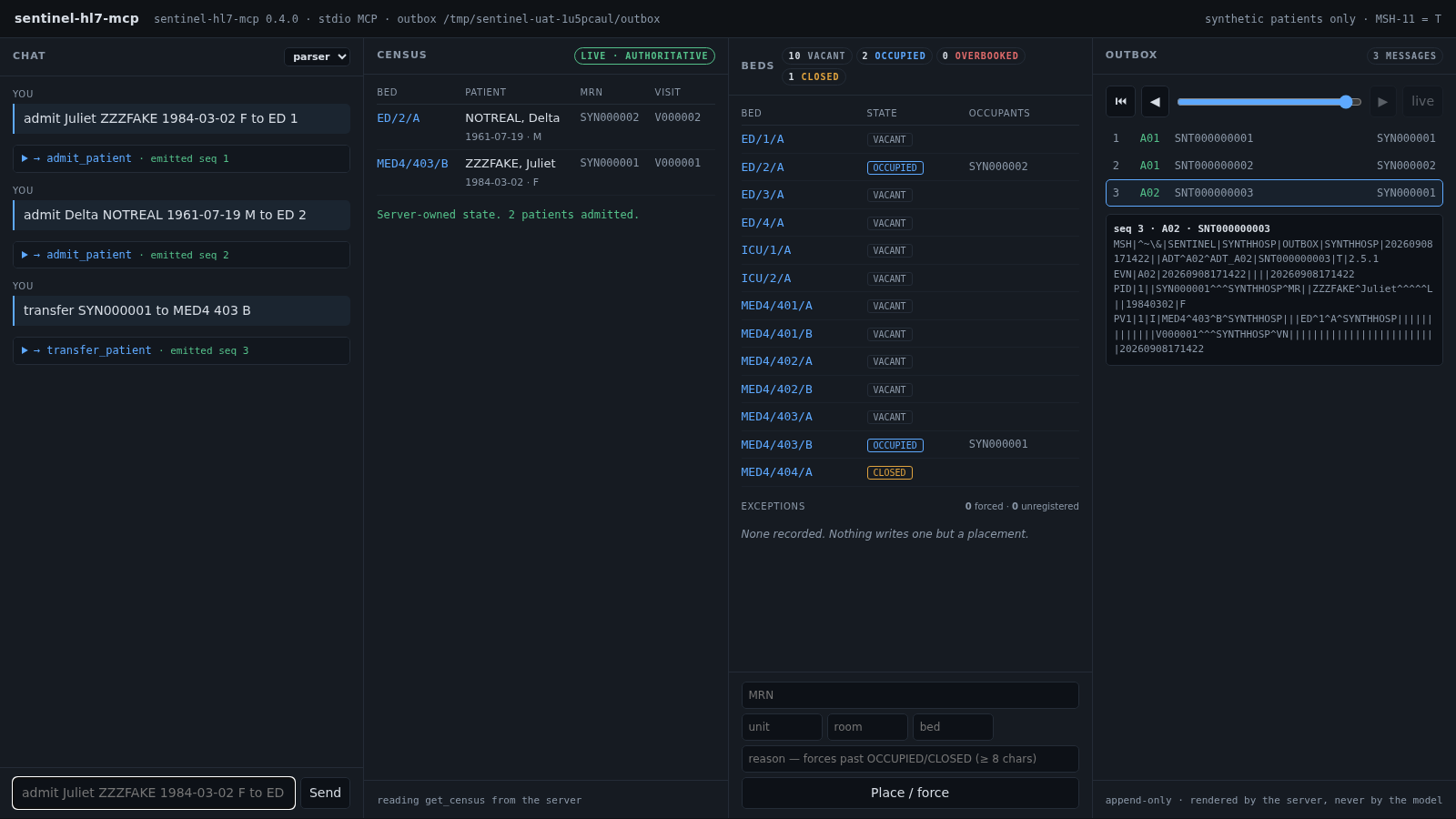Select outbox message 1 SNT000000001

(1274, 138)
